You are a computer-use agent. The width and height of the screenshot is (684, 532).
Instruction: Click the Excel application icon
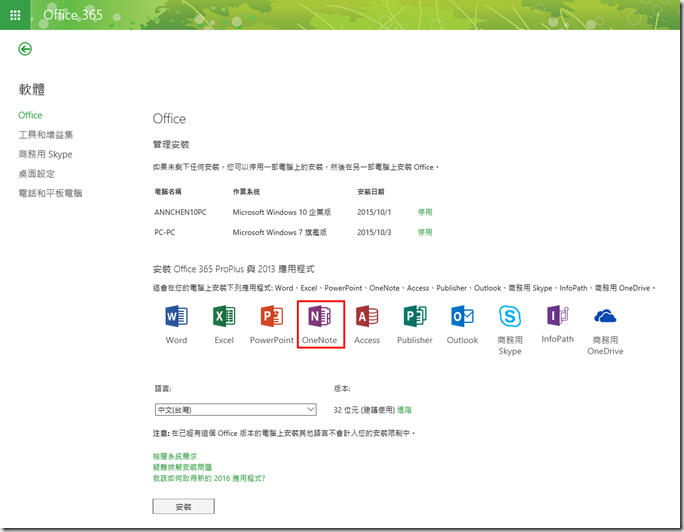coord(224,318)
